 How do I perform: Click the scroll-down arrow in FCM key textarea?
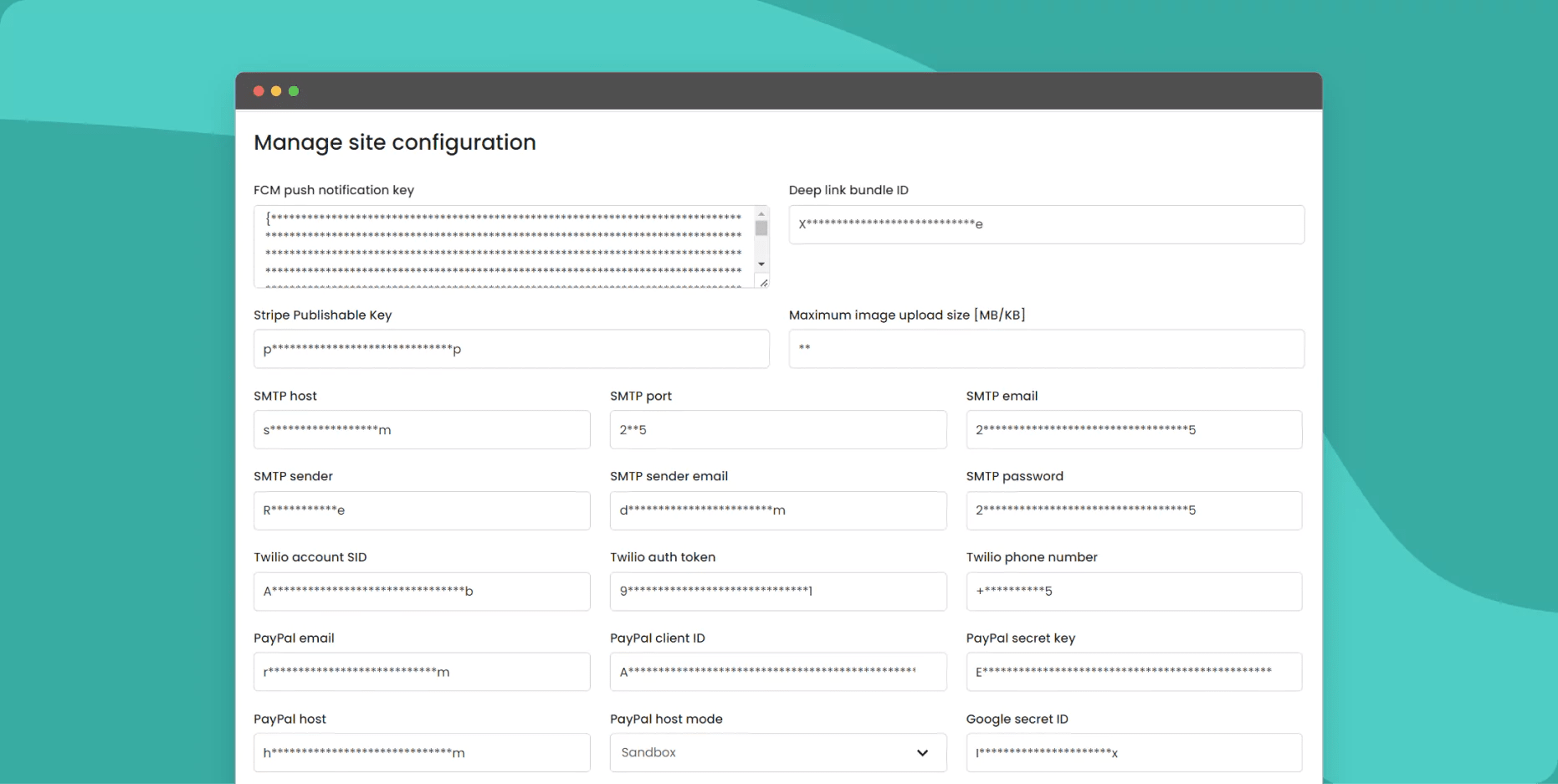[x=761, y=264]
